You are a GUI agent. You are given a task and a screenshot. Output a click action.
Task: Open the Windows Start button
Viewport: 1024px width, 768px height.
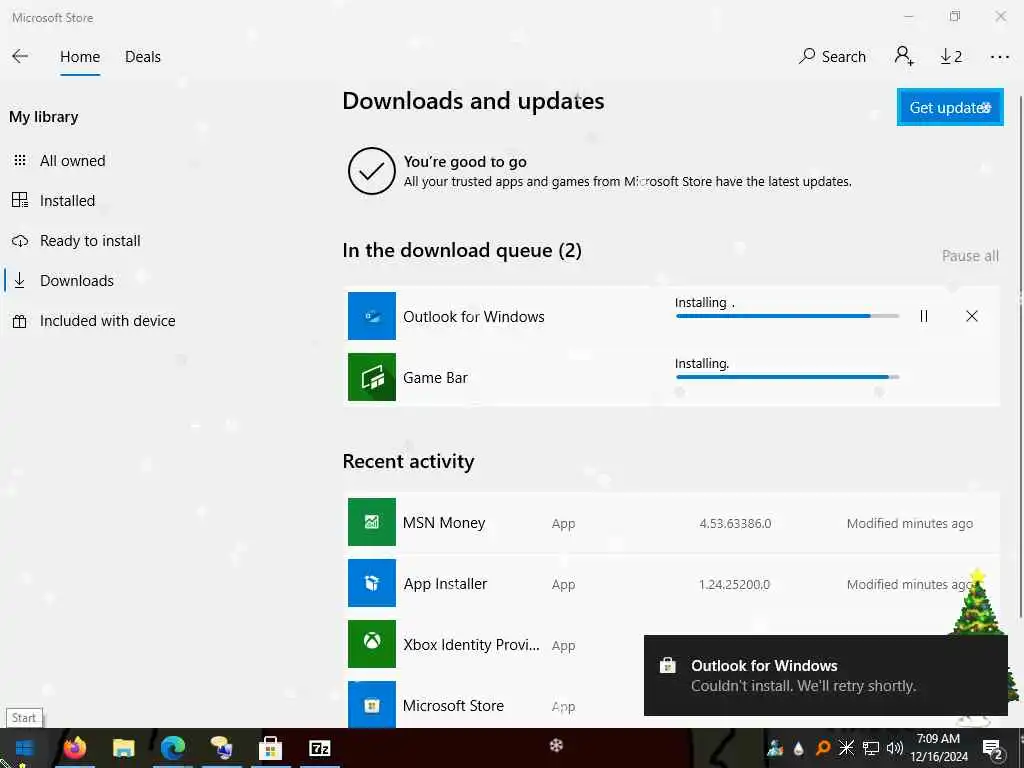click(x=25, y=748)
